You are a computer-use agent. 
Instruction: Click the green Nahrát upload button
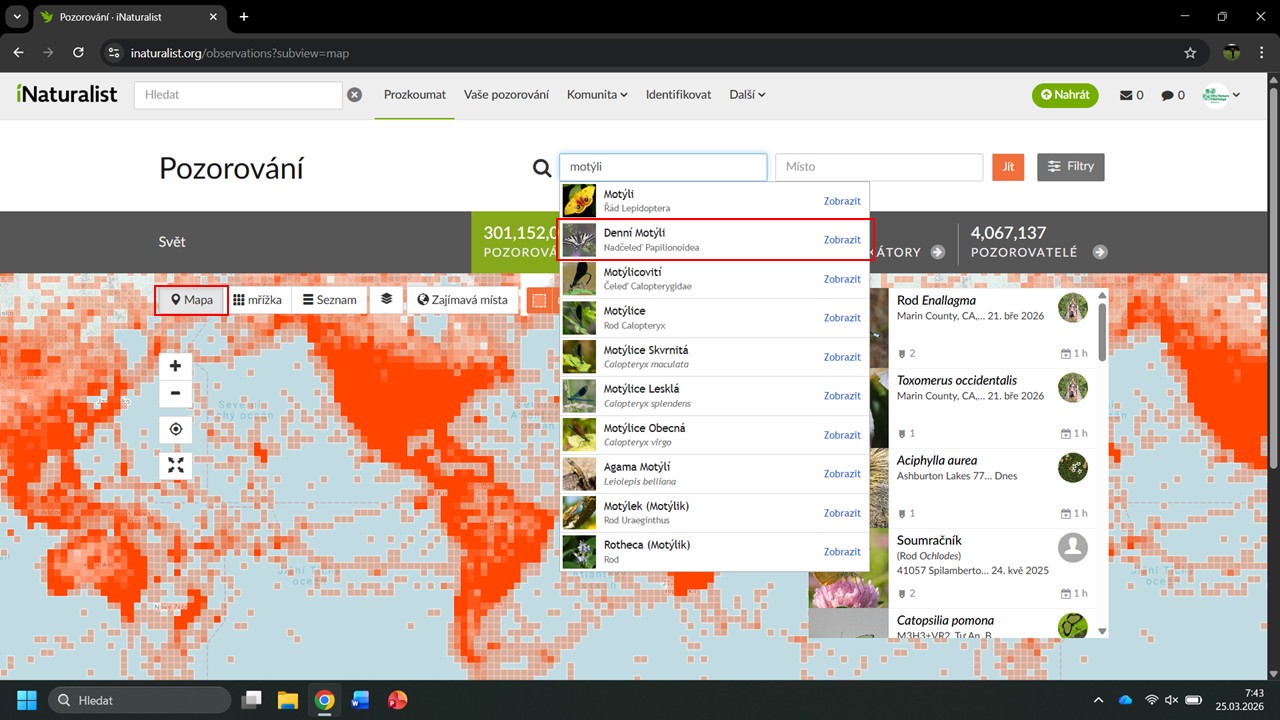click(1065, 95)
